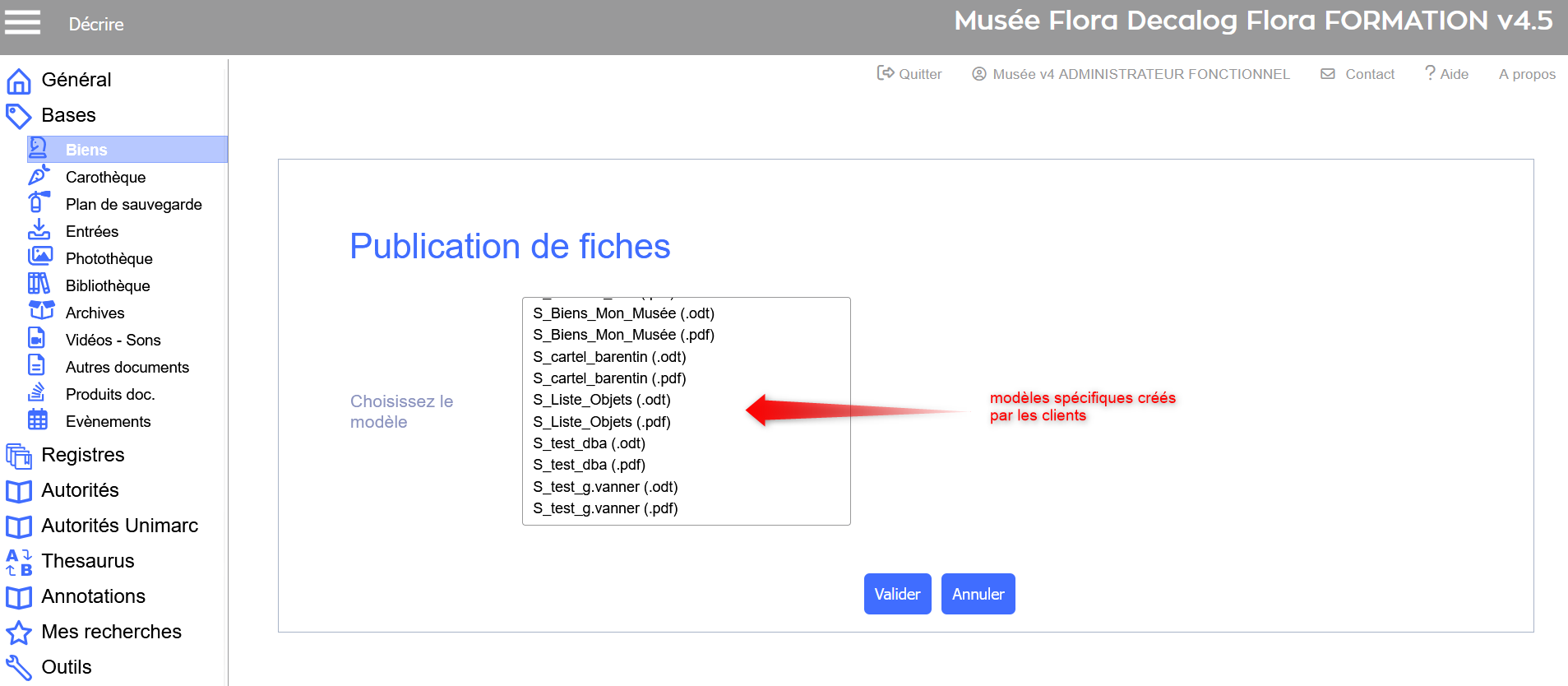The image size is (1568, 686).
Task: Choose S_Liste_Objets (.pdf) in model list
Action: (601, 422)
